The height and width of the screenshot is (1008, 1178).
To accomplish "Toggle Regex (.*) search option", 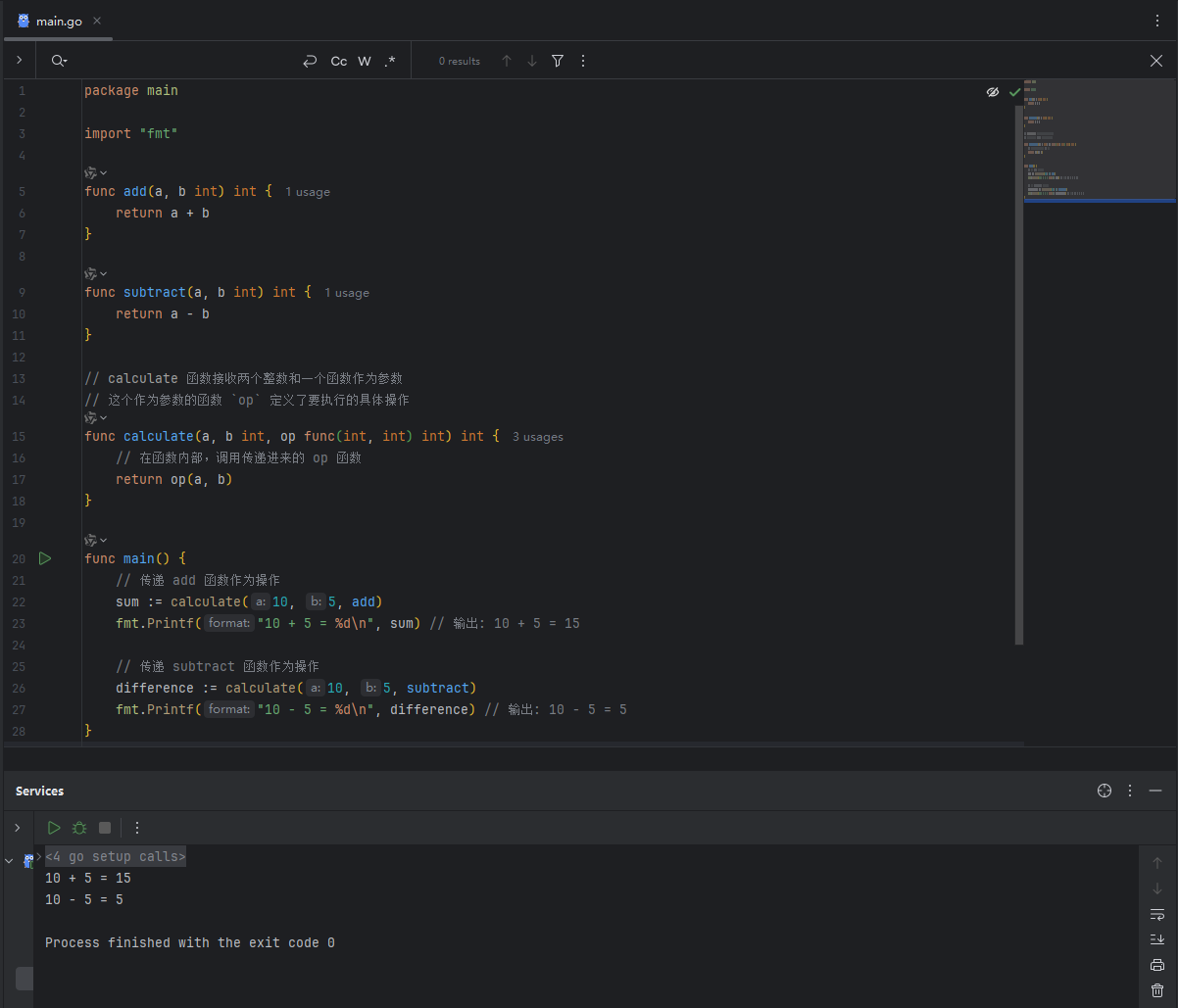I will point(390,61).
